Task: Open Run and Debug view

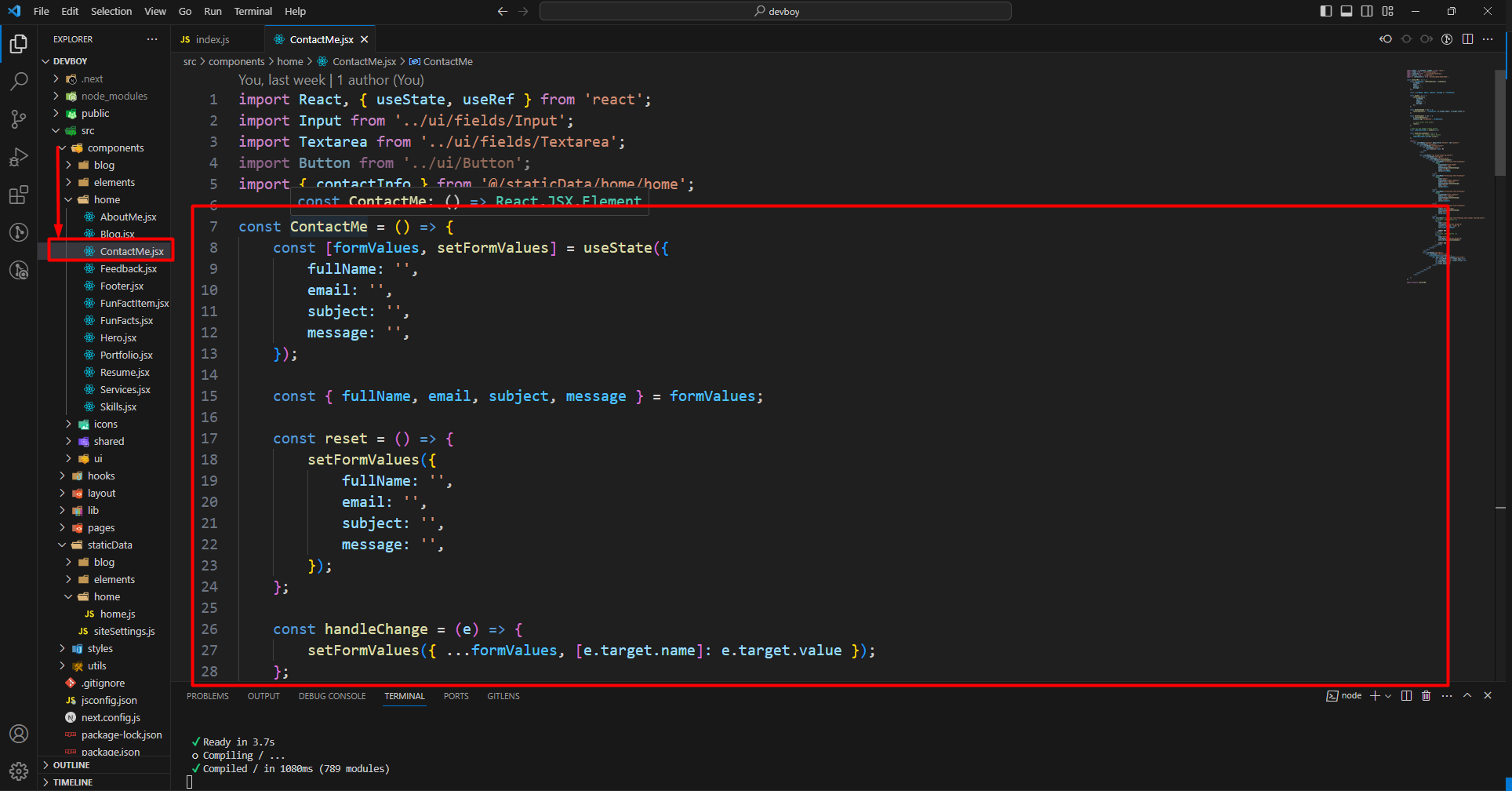Action: tap(19, 157)
